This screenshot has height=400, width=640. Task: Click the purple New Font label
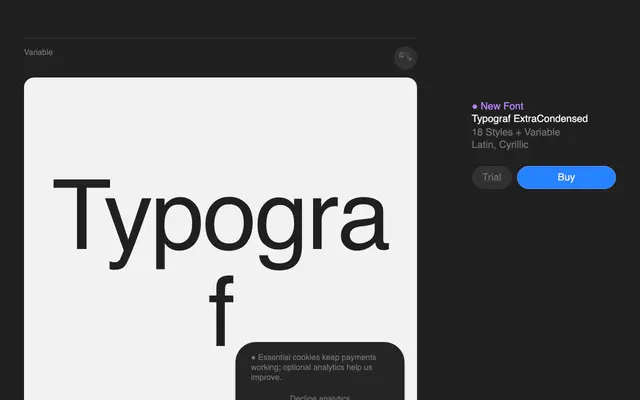click(x=498, y=106)
